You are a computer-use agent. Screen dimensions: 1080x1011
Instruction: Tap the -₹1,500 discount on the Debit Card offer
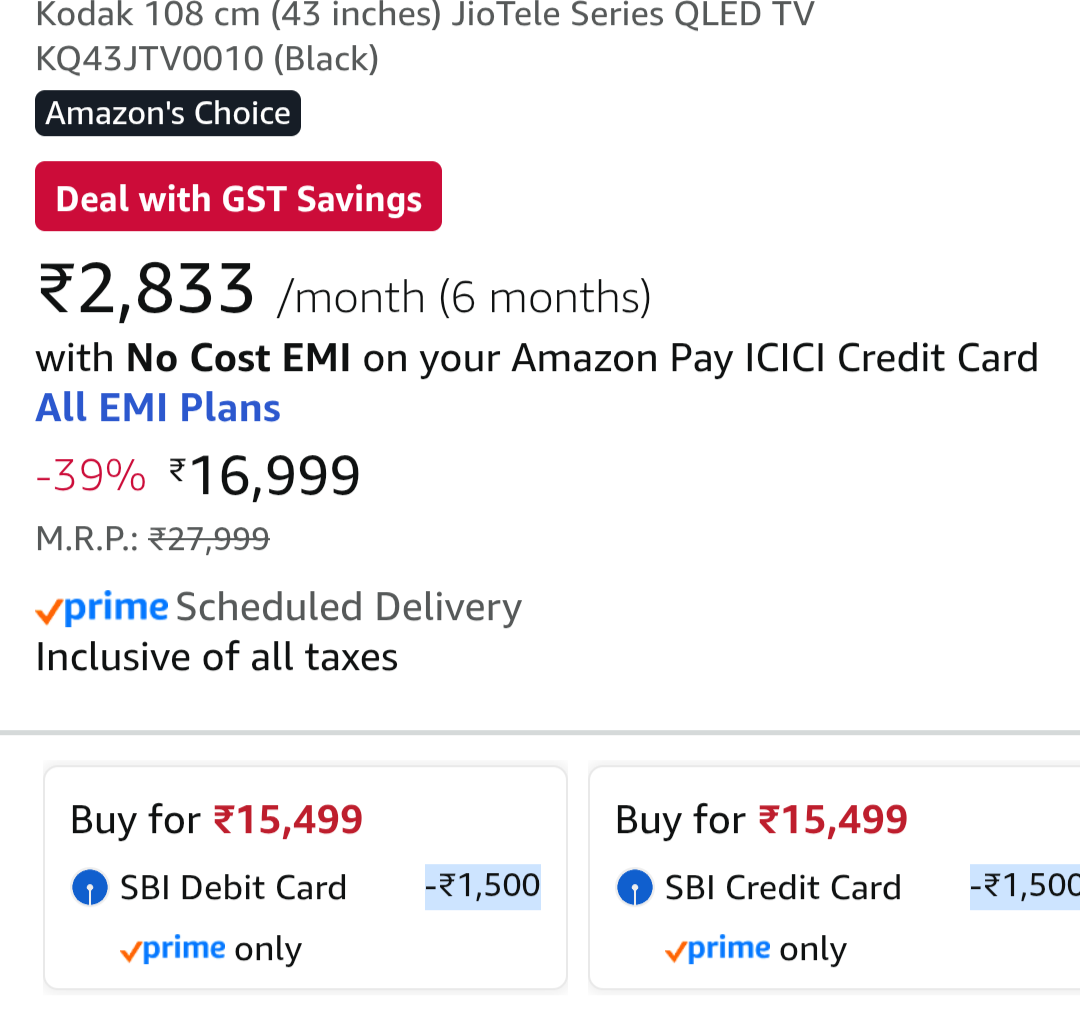483,886
